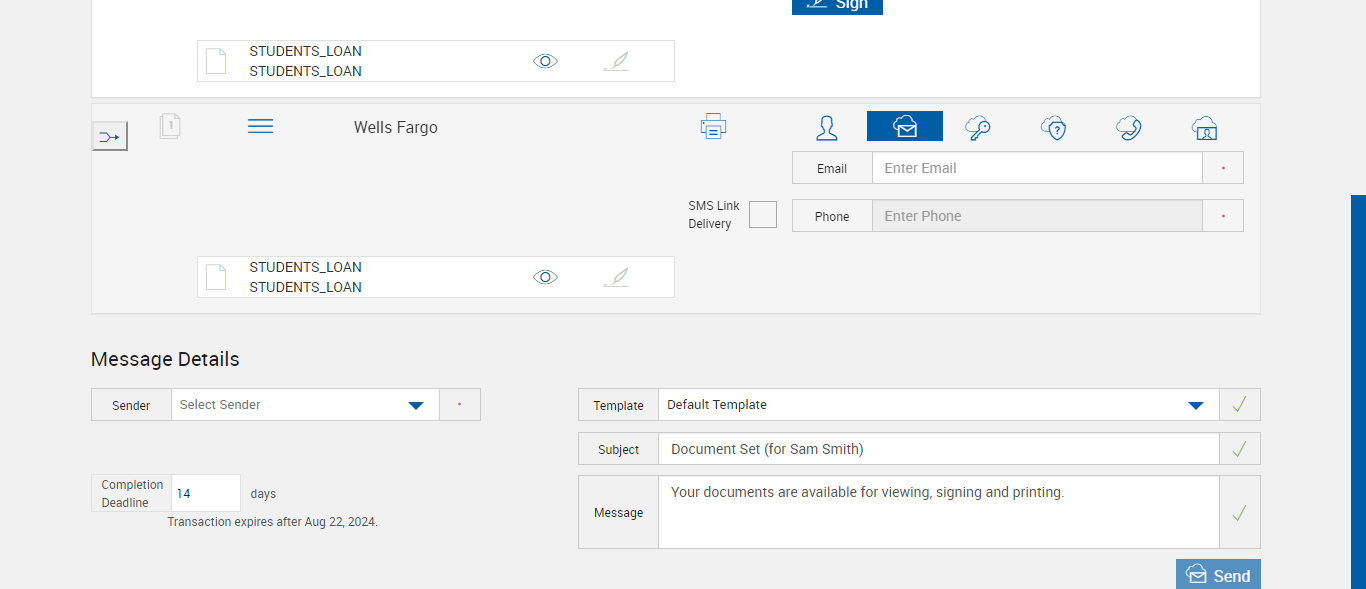Select the person silhouette authentication icon
The image size is (1366, 589).
(x=826, y=128)
